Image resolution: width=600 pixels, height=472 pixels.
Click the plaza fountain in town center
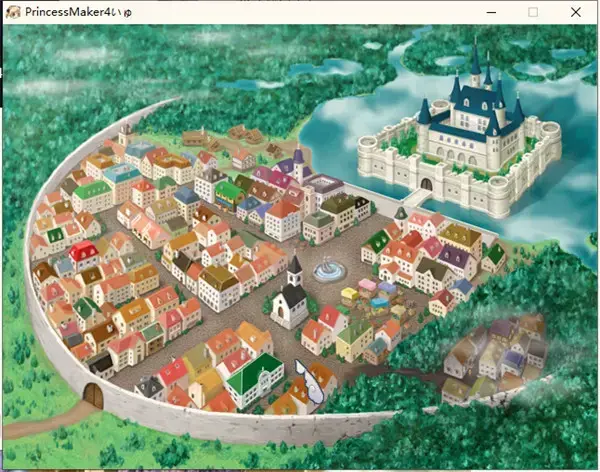click(329, 269)
